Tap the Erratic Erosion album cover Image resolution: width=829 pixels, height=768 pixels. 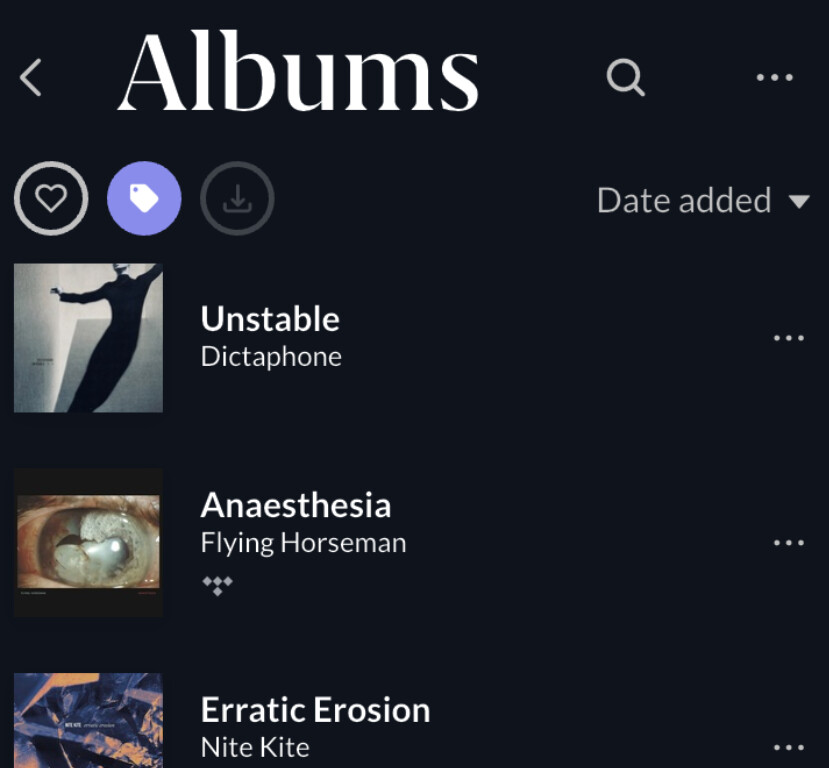pos(88,721)
